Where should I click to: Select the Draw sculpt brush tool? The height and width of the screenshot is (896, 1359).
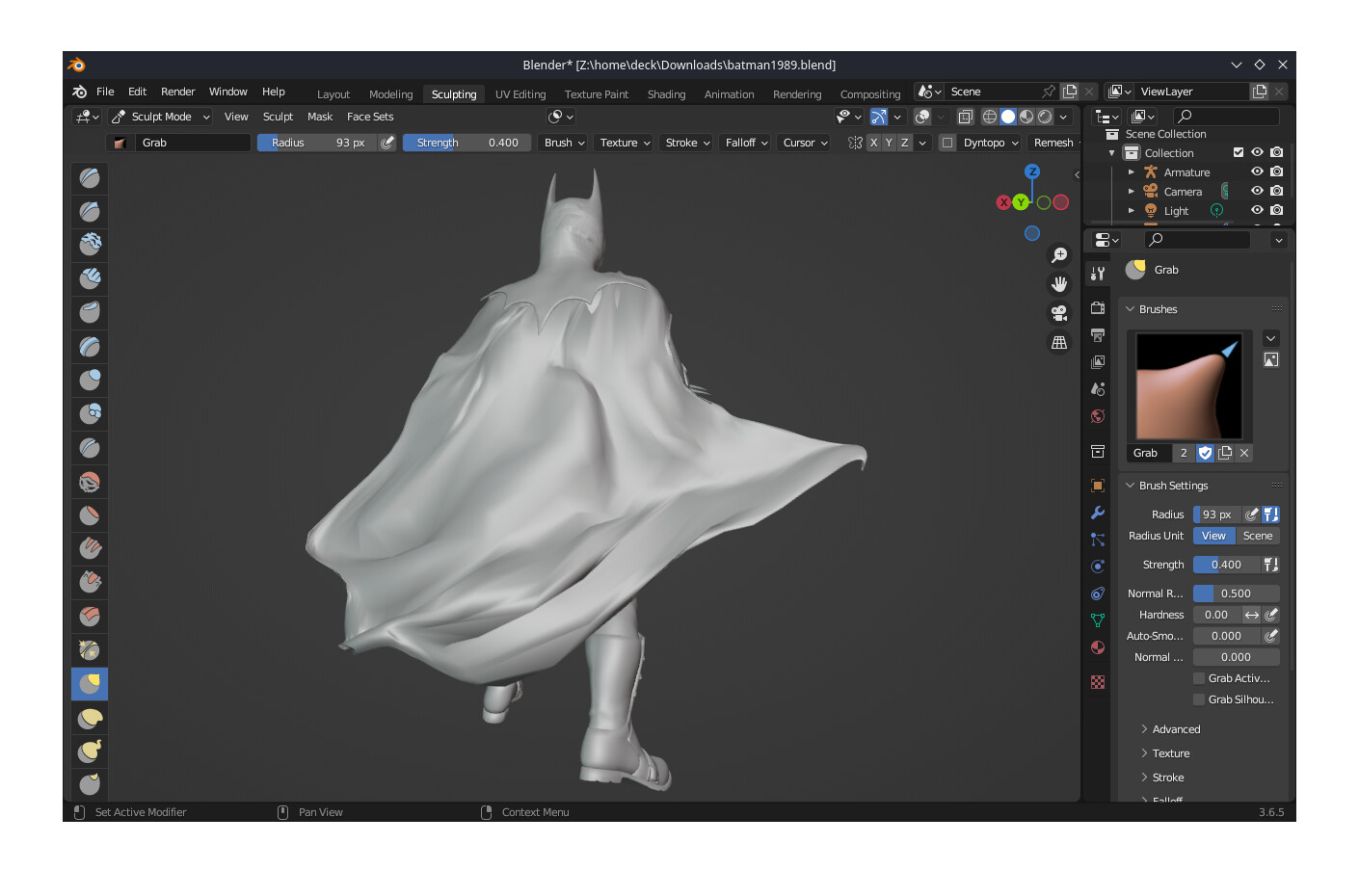click(x=90, y=178)
